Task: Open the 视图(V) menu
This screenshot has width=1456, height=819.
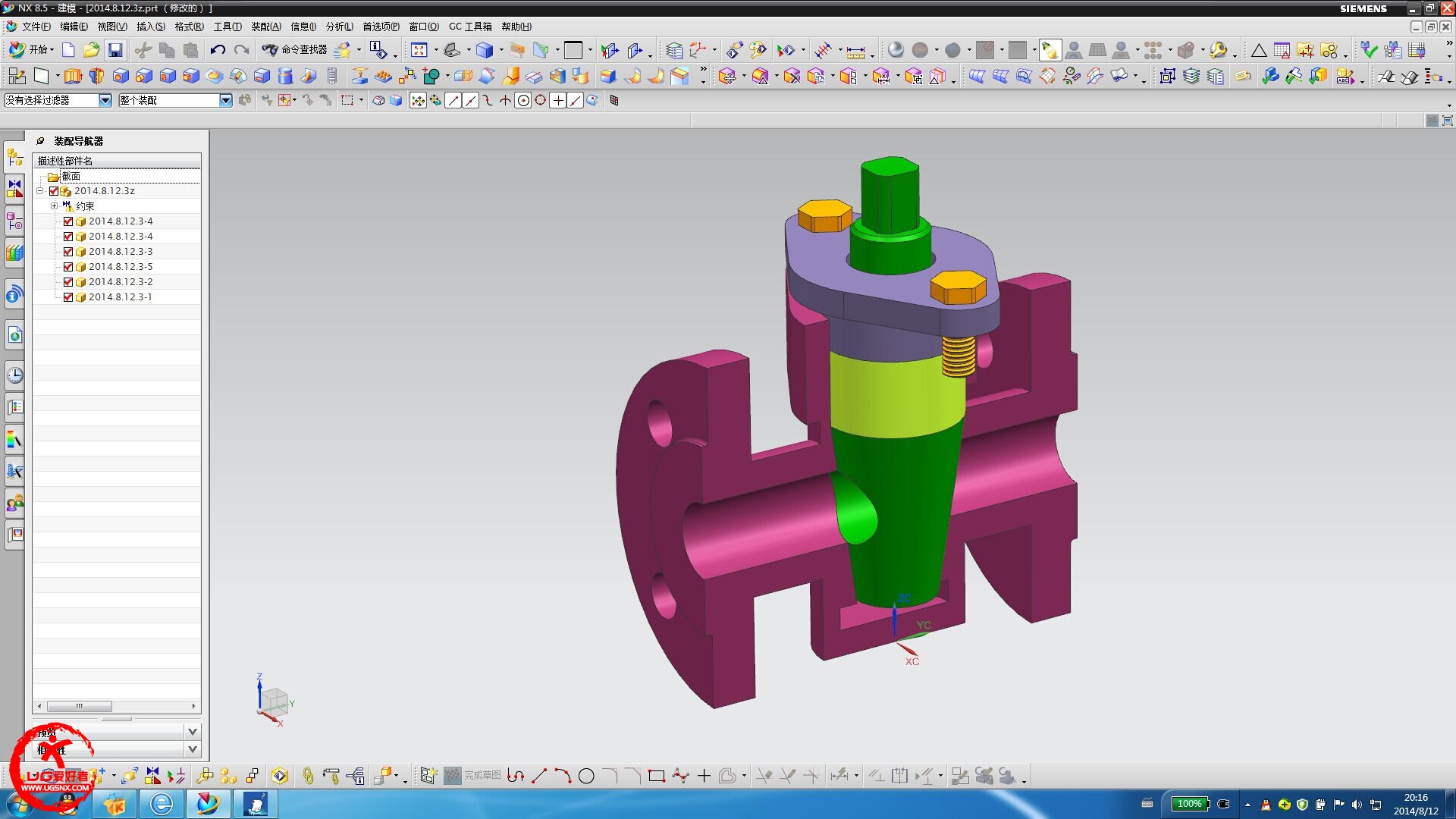Action: click(112, 27)
